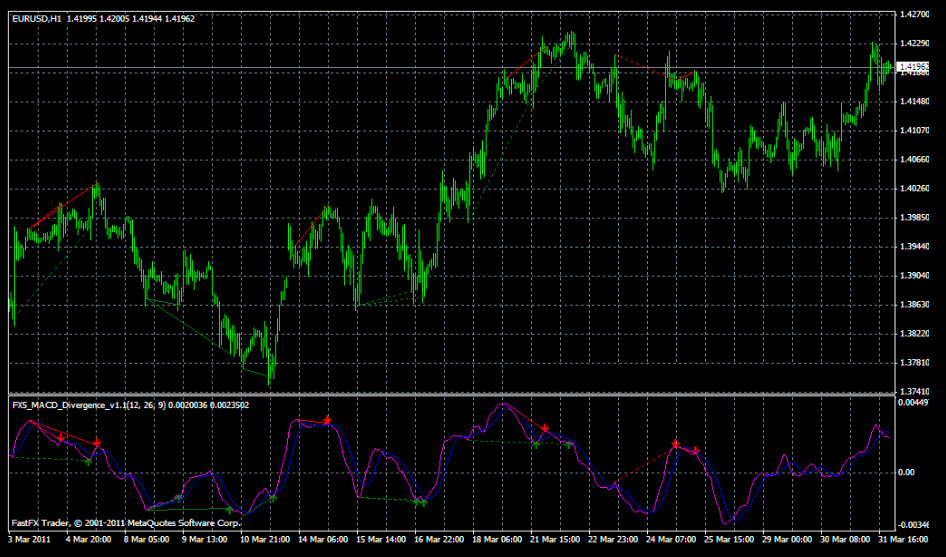Click the leftmost green up arrow in MACD panel
This screenshot has width=946, height=557.
point(88,462)
